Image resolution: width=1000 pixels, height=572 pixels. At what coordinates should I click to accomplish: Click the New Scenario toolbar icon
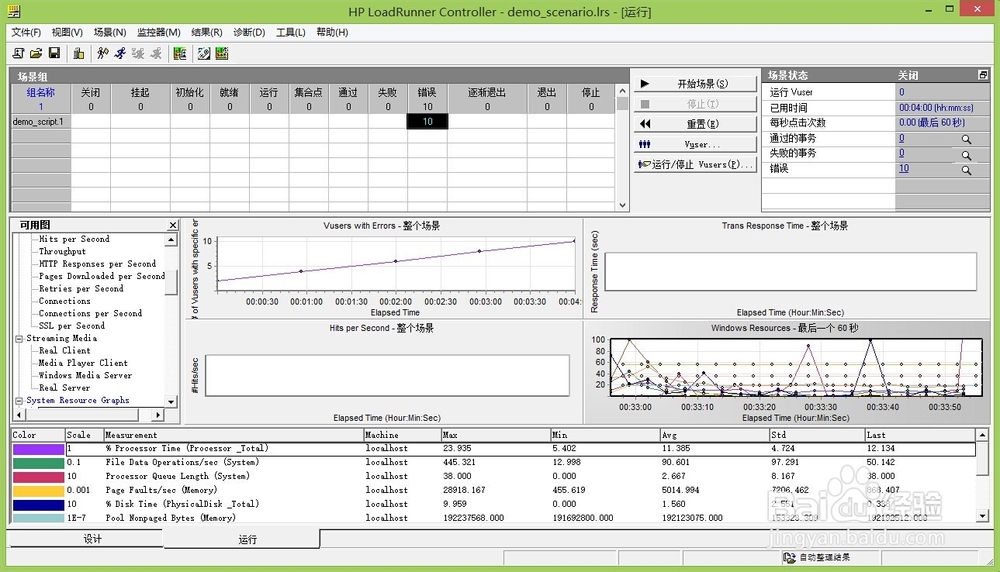(18, 54)
